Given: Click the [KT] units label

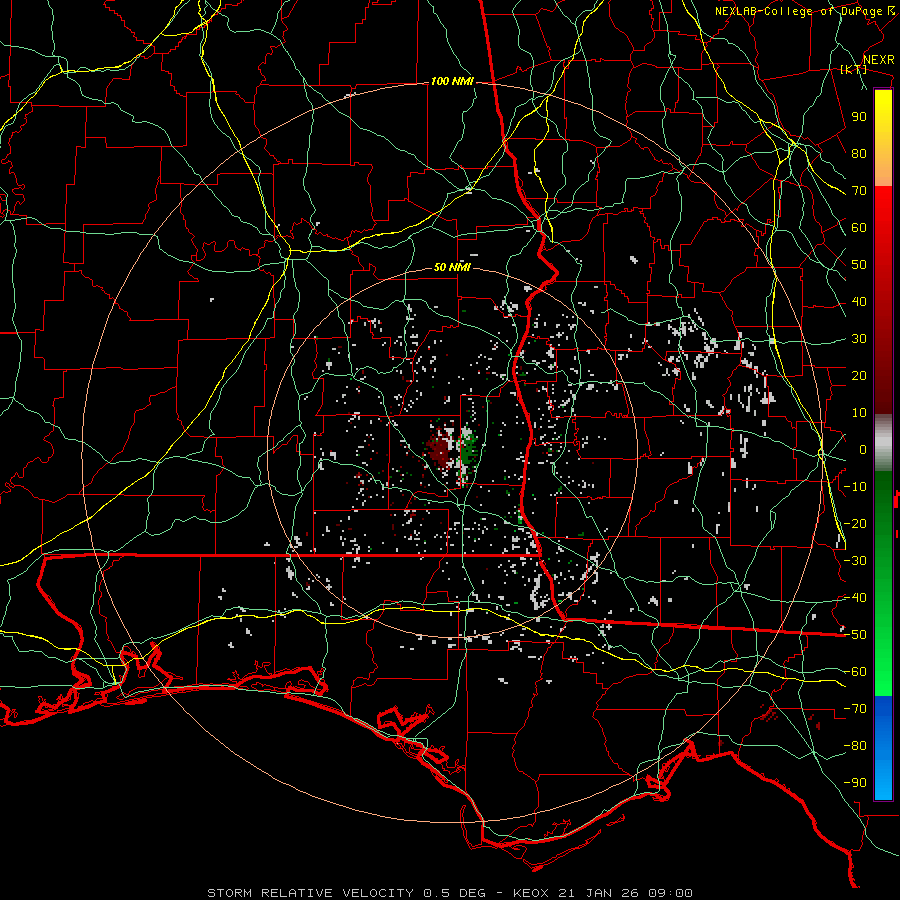Looking at the screenshot, I should coord(854,69).
